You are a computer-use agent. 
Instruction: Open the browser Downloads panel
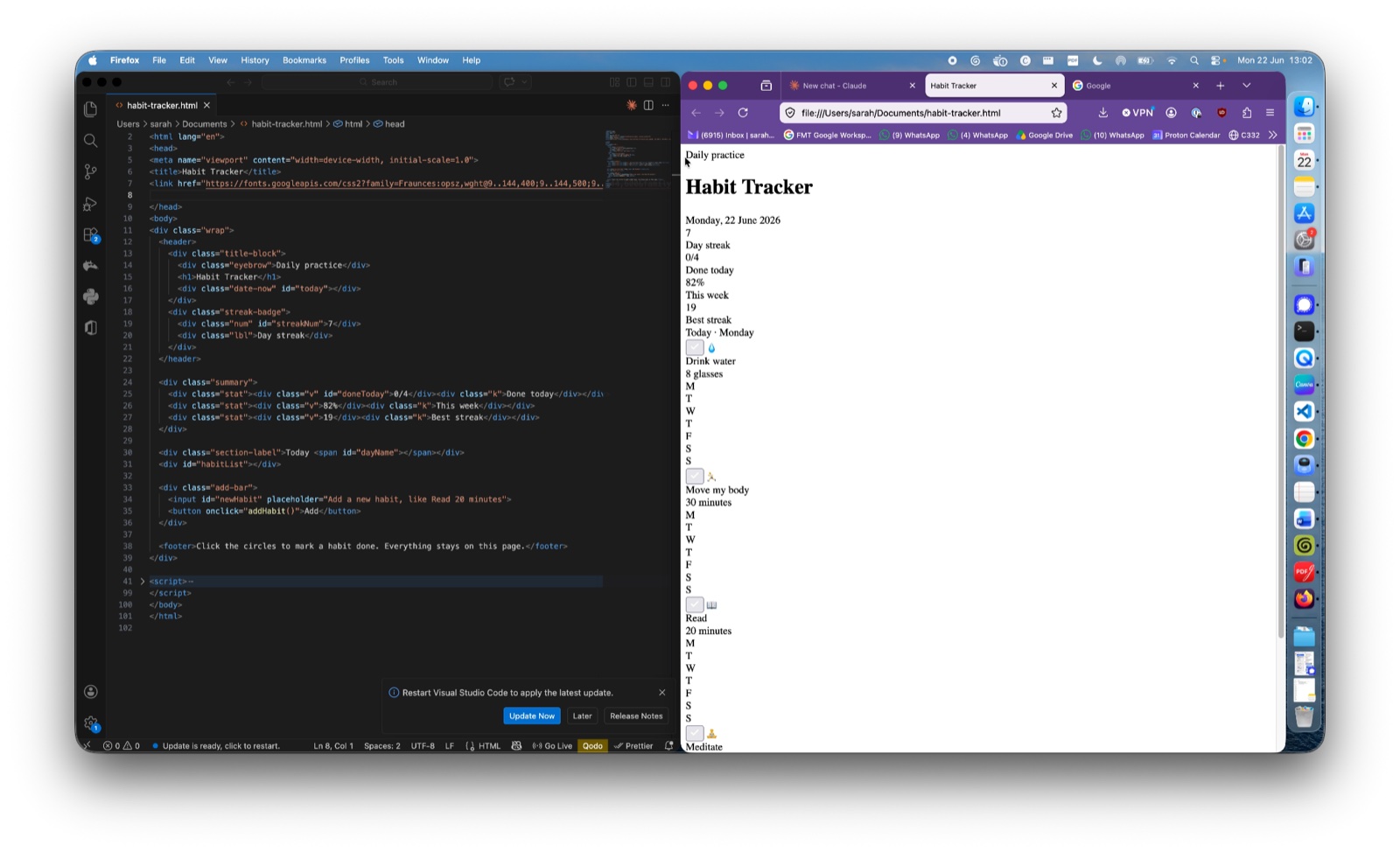pos(1102,112)
